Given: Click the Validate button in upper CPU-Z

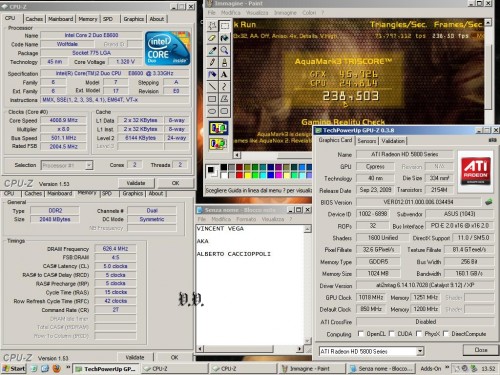Looking at the screenshot, I should (136, 183).
